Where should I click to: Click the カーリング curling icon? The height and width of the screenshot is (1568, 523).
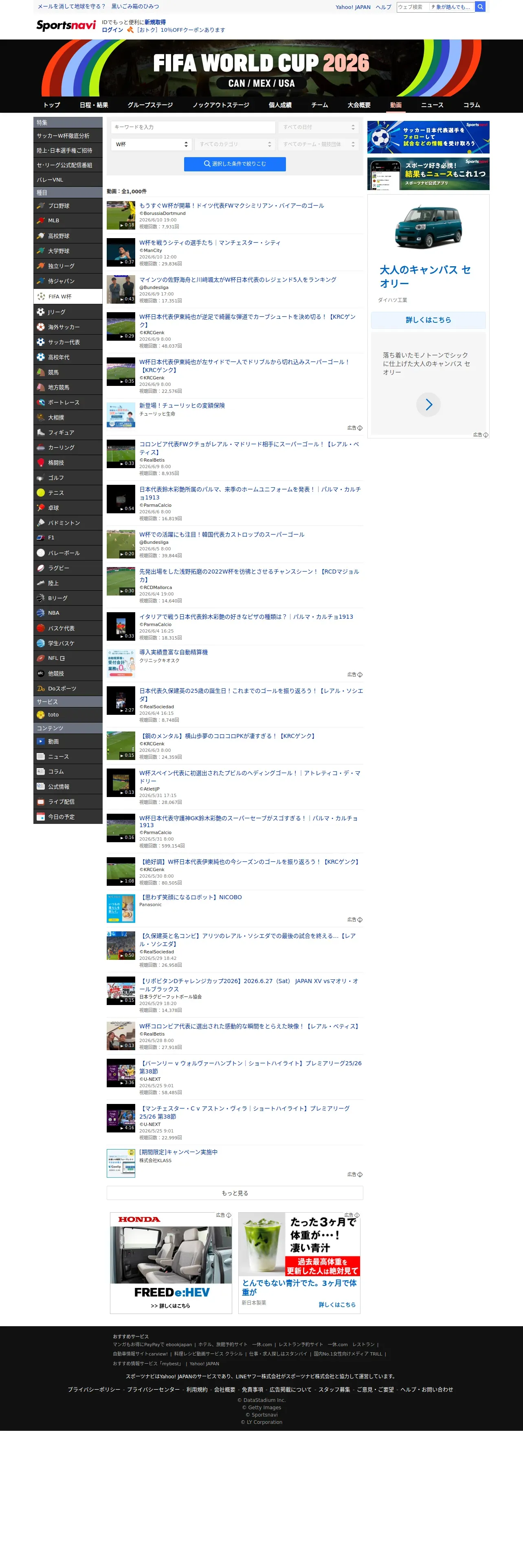[41, 447]
